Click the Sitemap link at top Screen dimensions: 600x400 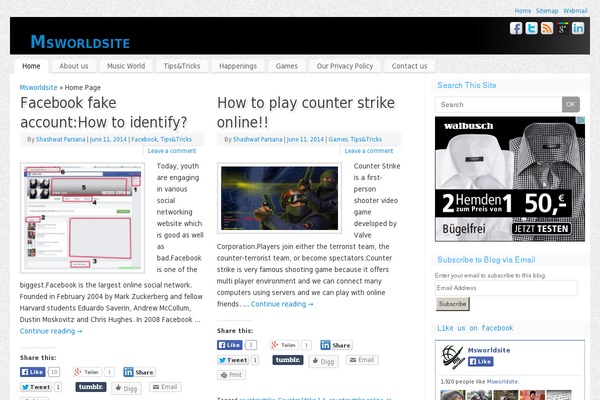(x=547, y=11)
